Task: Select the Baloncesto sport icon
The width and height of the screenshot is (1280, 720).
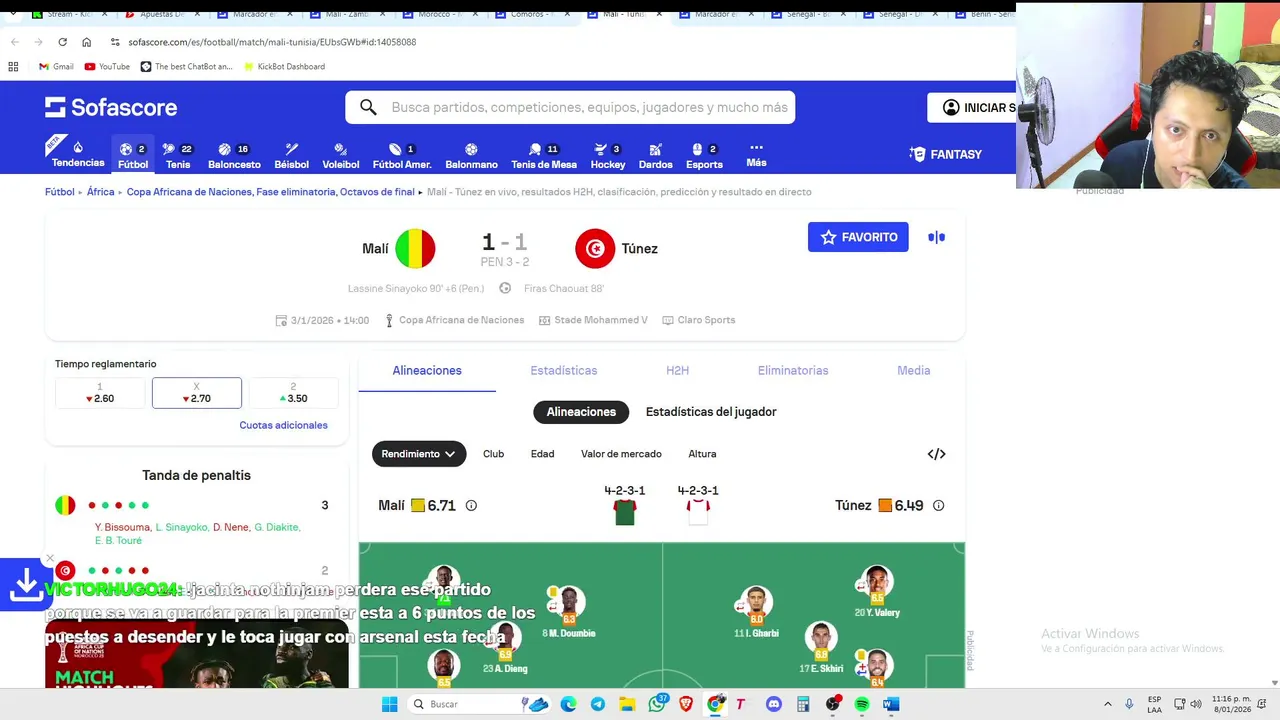Action: click(234, 155)
